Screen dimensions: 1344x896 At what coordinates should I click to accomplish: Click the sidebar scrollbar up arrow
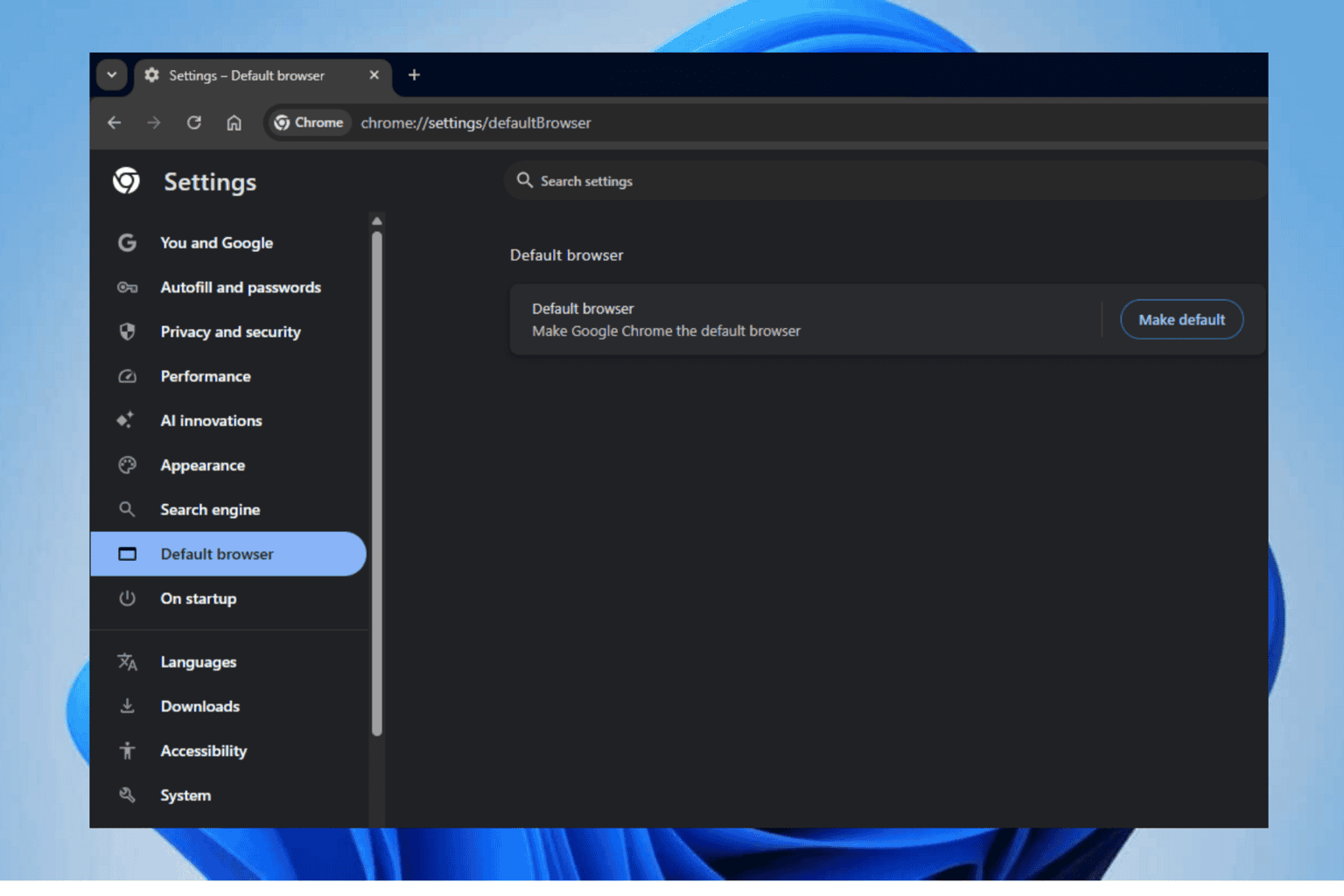(377, 221)
